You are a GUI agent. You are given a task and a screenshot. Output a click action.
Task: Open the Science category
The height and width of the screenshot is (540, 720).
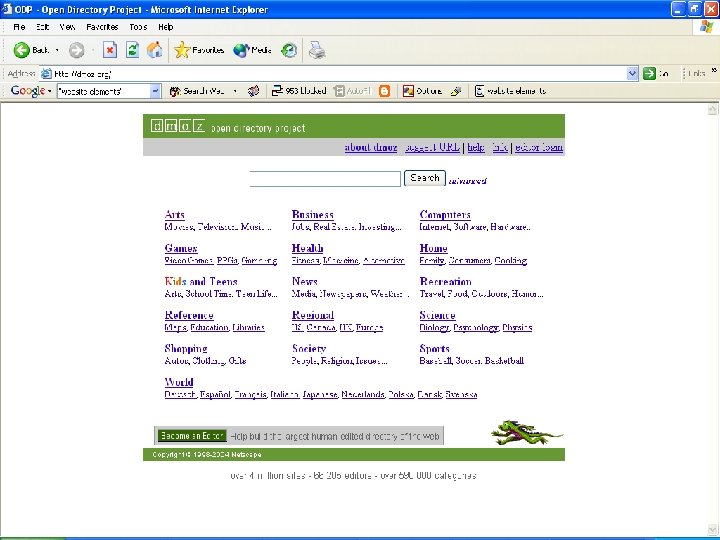(437, 315)
